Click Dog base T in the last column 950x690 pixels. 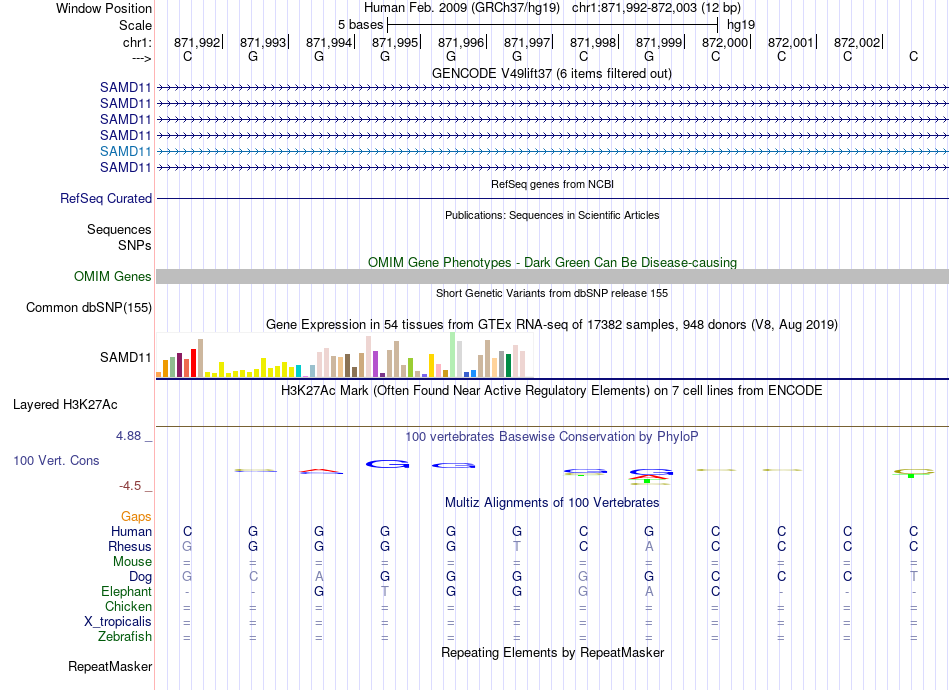(x=913, y=577)
